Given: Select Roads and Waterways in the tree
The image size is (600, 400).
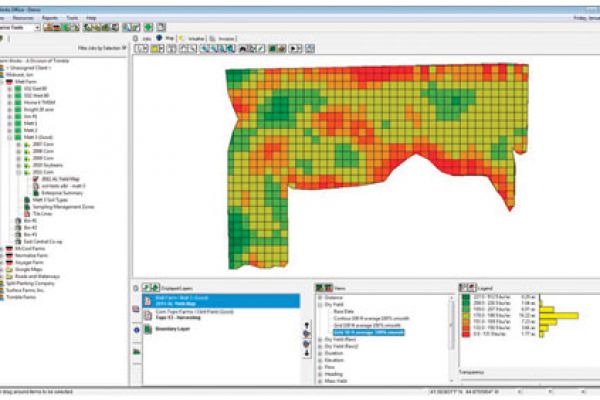Looking at the screenshot, I should (37, 276).
